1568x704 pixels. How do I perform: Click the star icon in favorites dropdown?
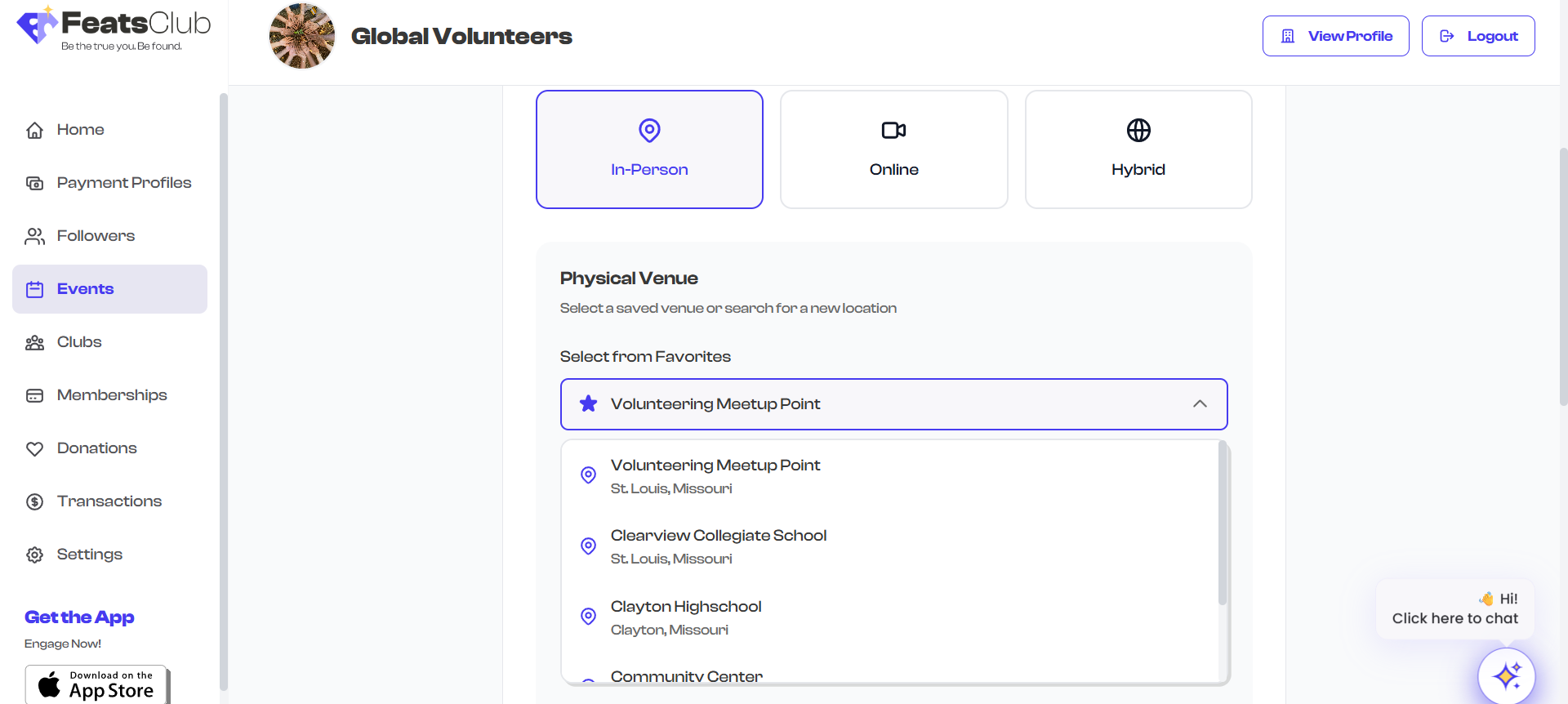coord(588,403)
